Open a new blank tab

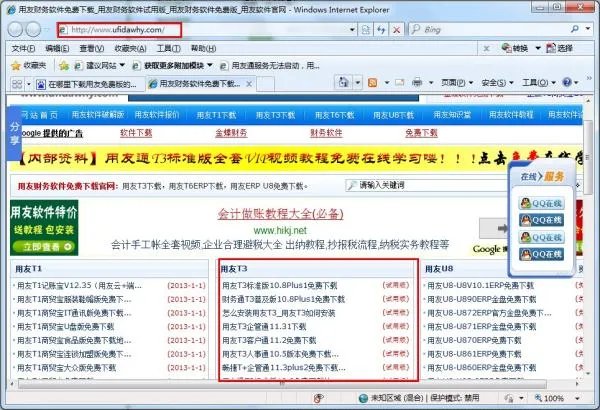point(266,84)
